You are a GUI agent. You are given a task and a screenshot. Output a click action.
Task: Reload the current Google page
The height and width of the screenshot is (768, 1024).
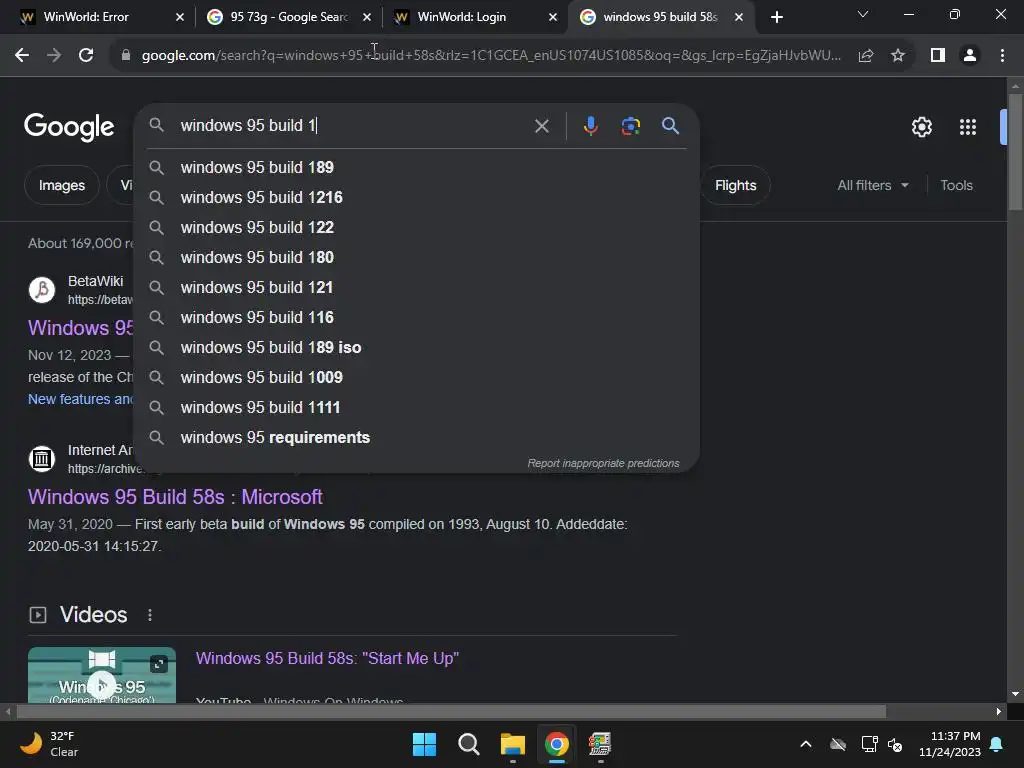(x=86, y=56)
